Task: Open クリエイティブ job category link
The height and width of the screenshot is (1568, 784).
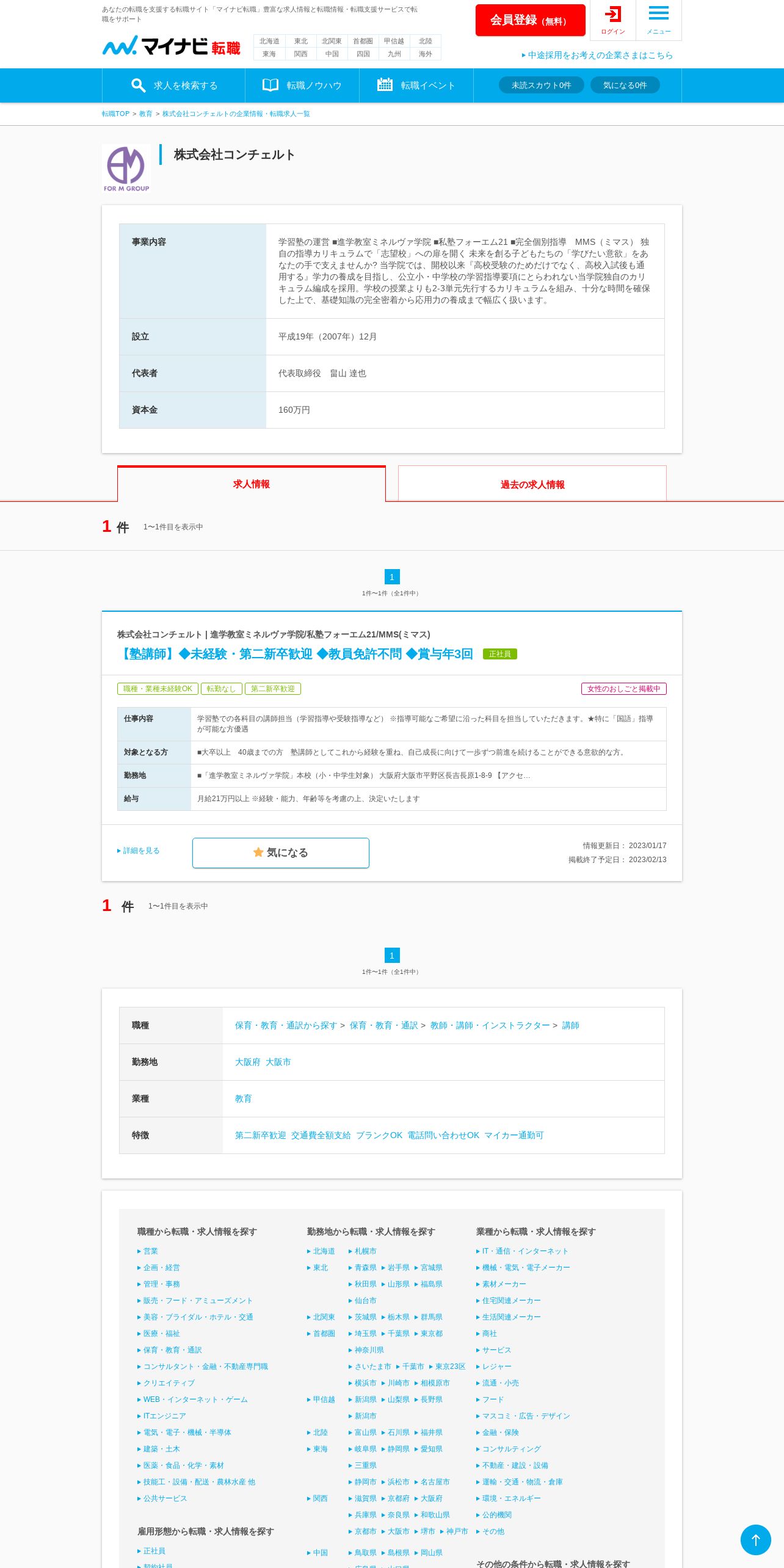Action: point(166,1383)
